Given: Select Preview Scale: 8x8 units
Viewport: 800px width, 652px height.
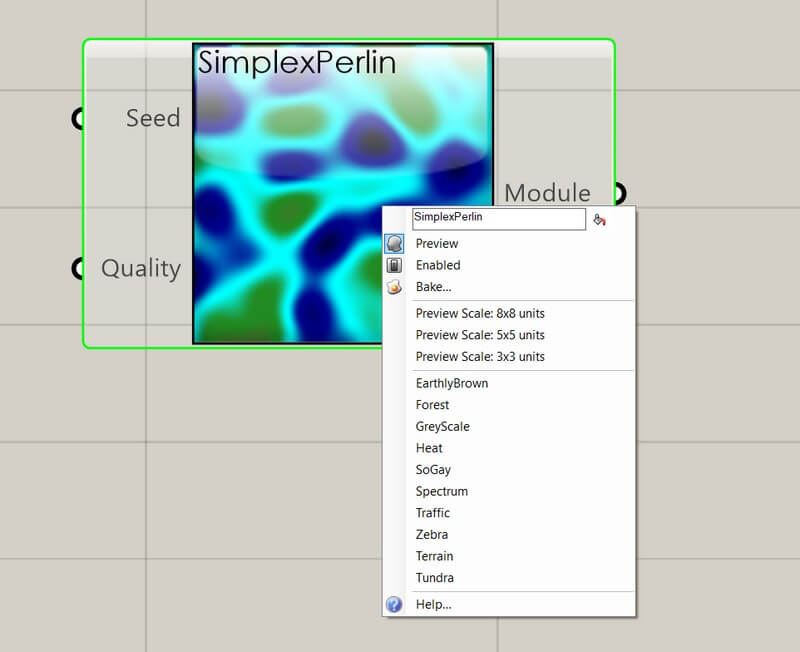Looking at the screenshot, I should coord(480,313).
